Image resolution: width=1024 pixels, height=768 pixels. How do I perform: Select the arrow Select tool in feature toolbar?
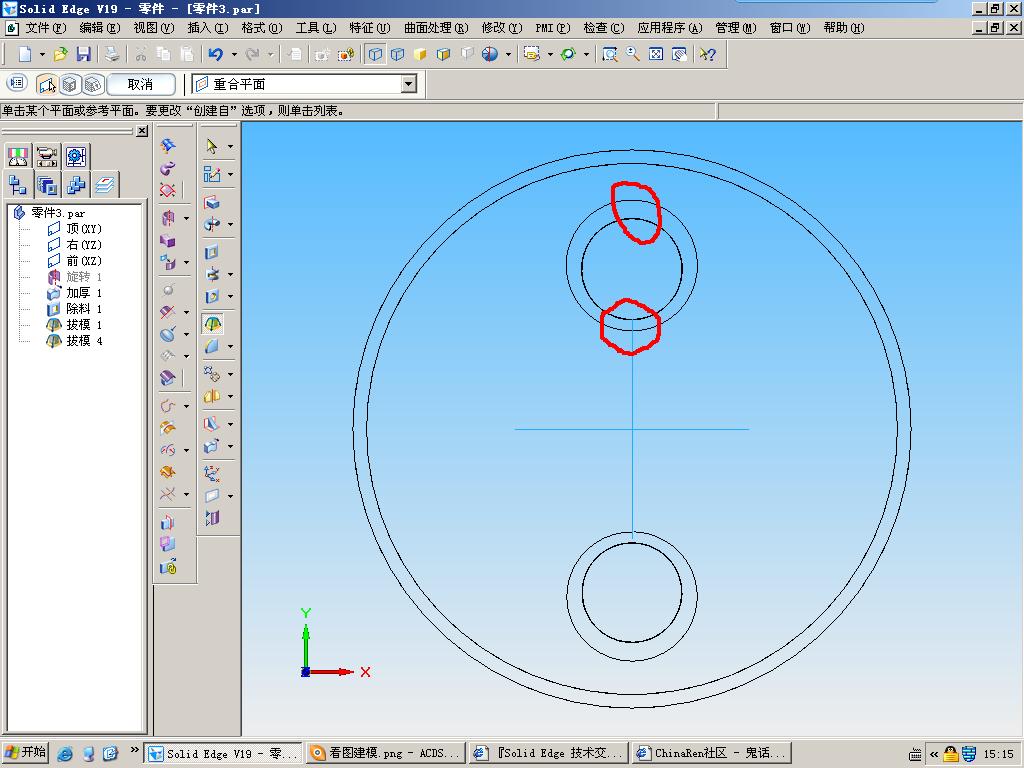pyautogui.click(x=211, y=146)
